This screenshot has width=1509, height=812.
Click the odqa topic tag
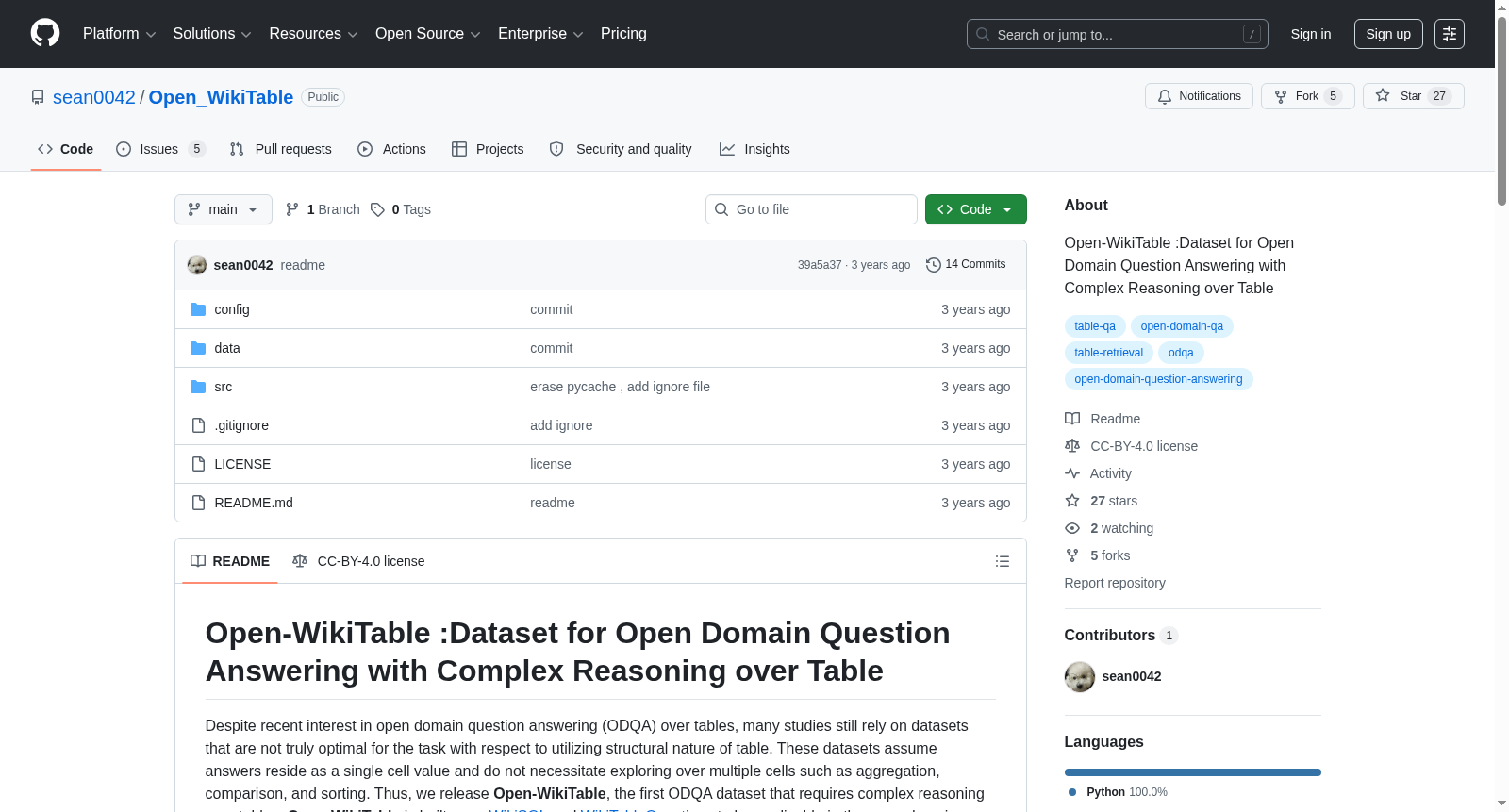[1181, 353]
